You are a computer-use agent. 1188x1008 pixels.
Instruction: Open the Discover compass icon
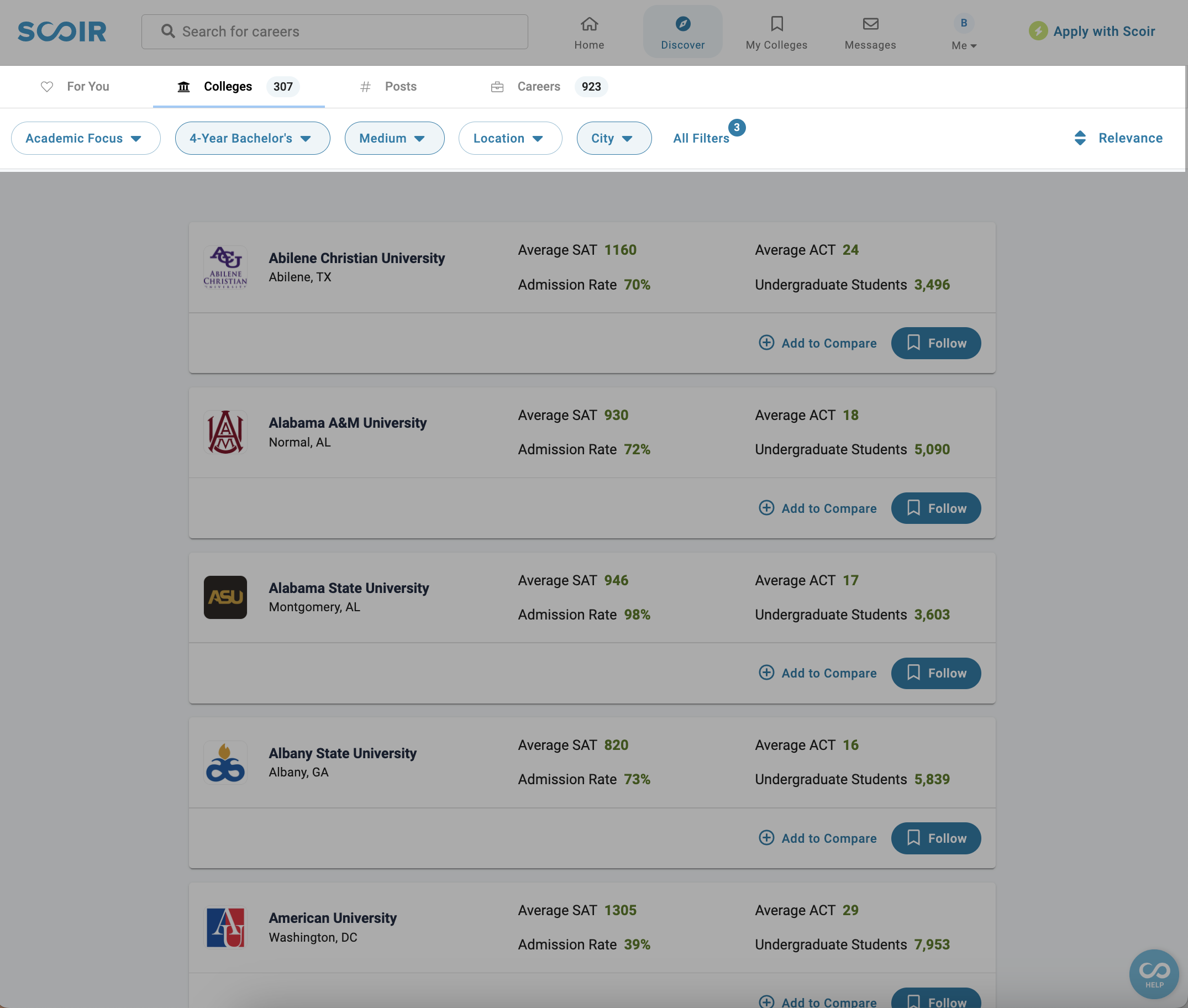[683, 23]
